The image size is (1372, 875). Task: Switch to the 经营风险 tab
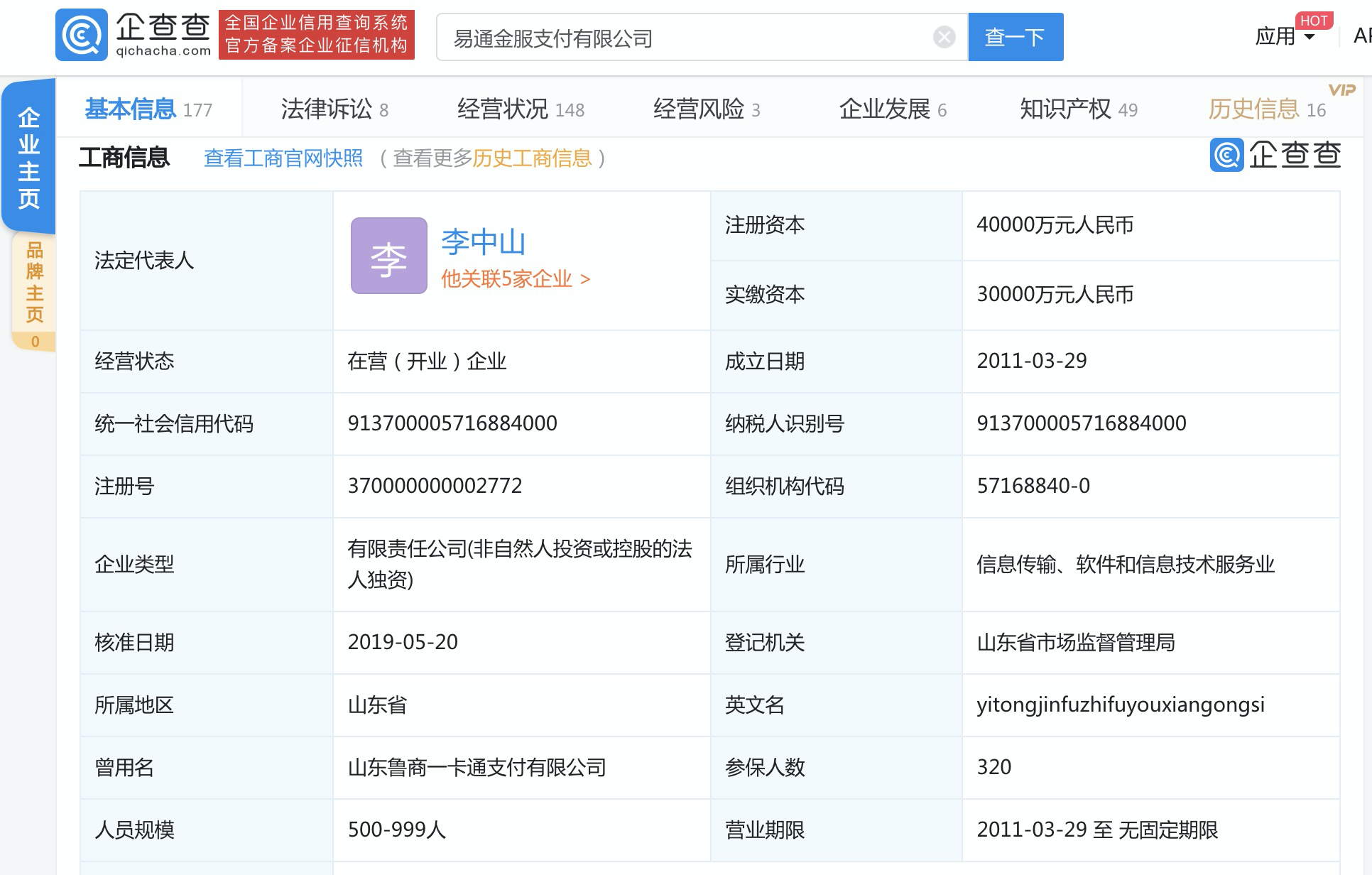point(707,109)
